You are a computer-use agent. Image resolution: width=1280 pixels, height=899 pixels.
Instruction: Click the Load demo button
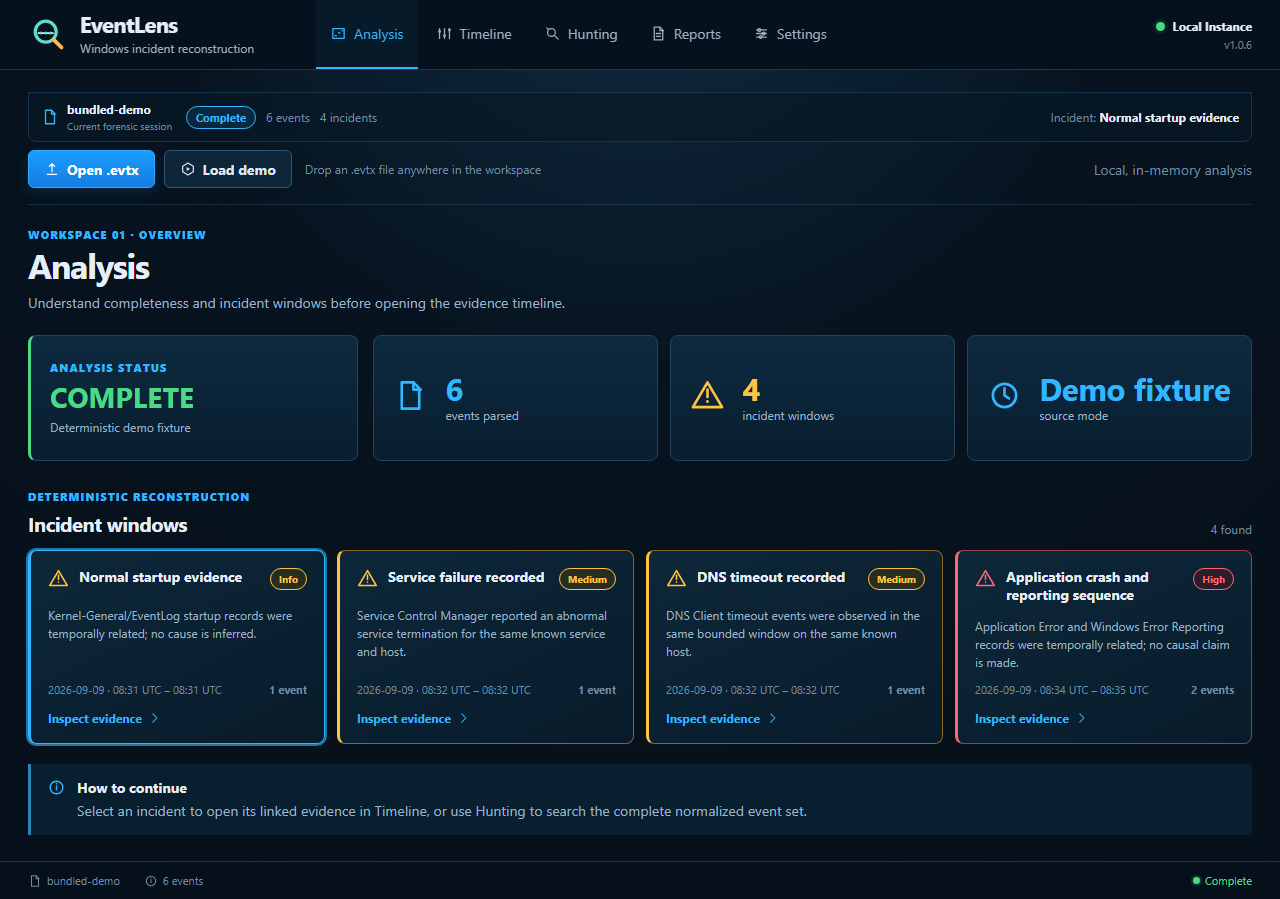[228, 170]
